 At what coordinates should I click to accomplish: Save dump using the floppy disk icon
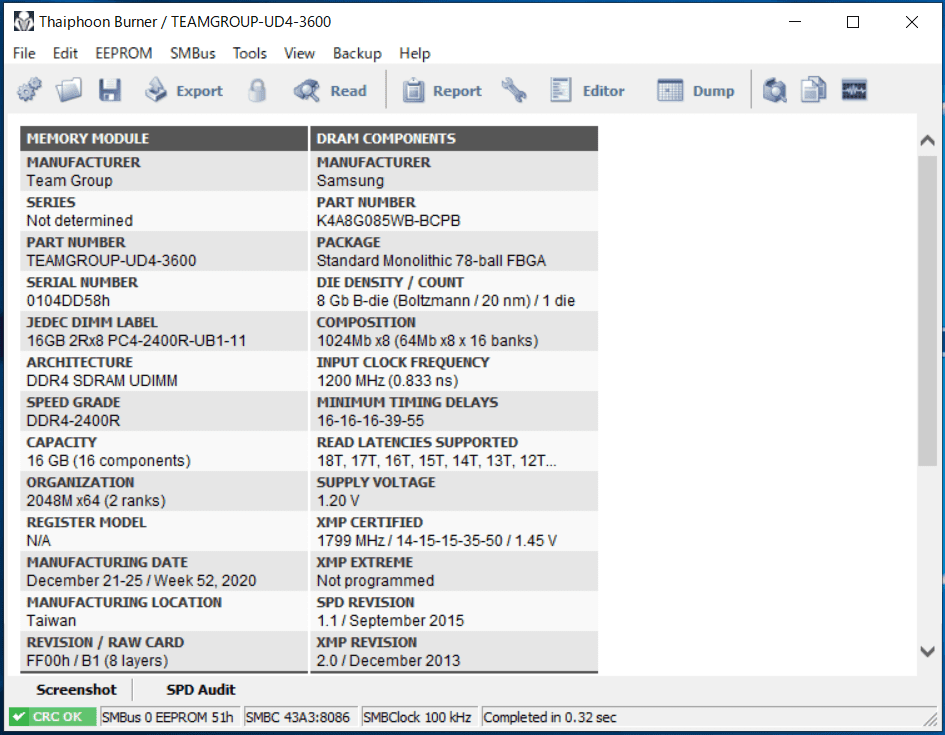(110, 90)
